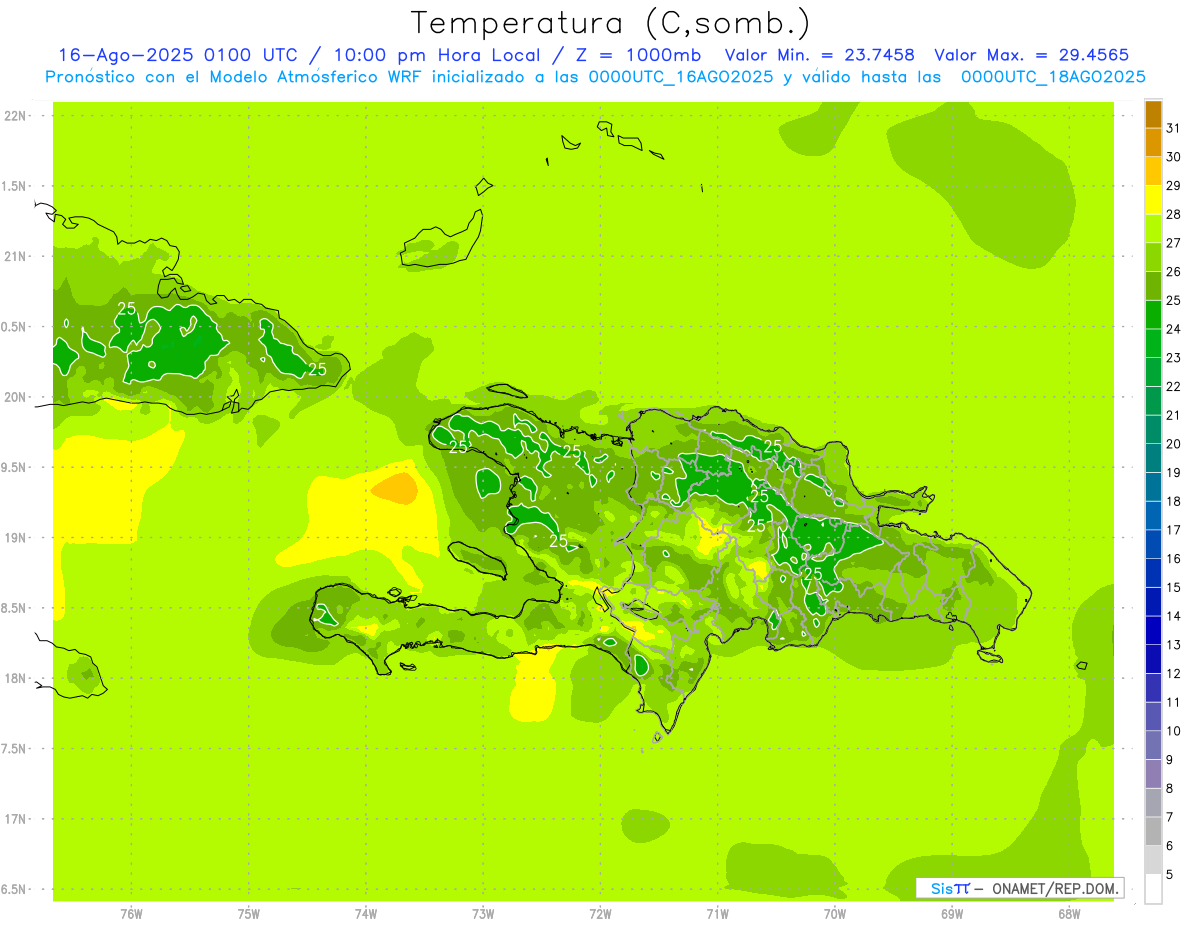Click the "71W" longitude label

(717, 913)
